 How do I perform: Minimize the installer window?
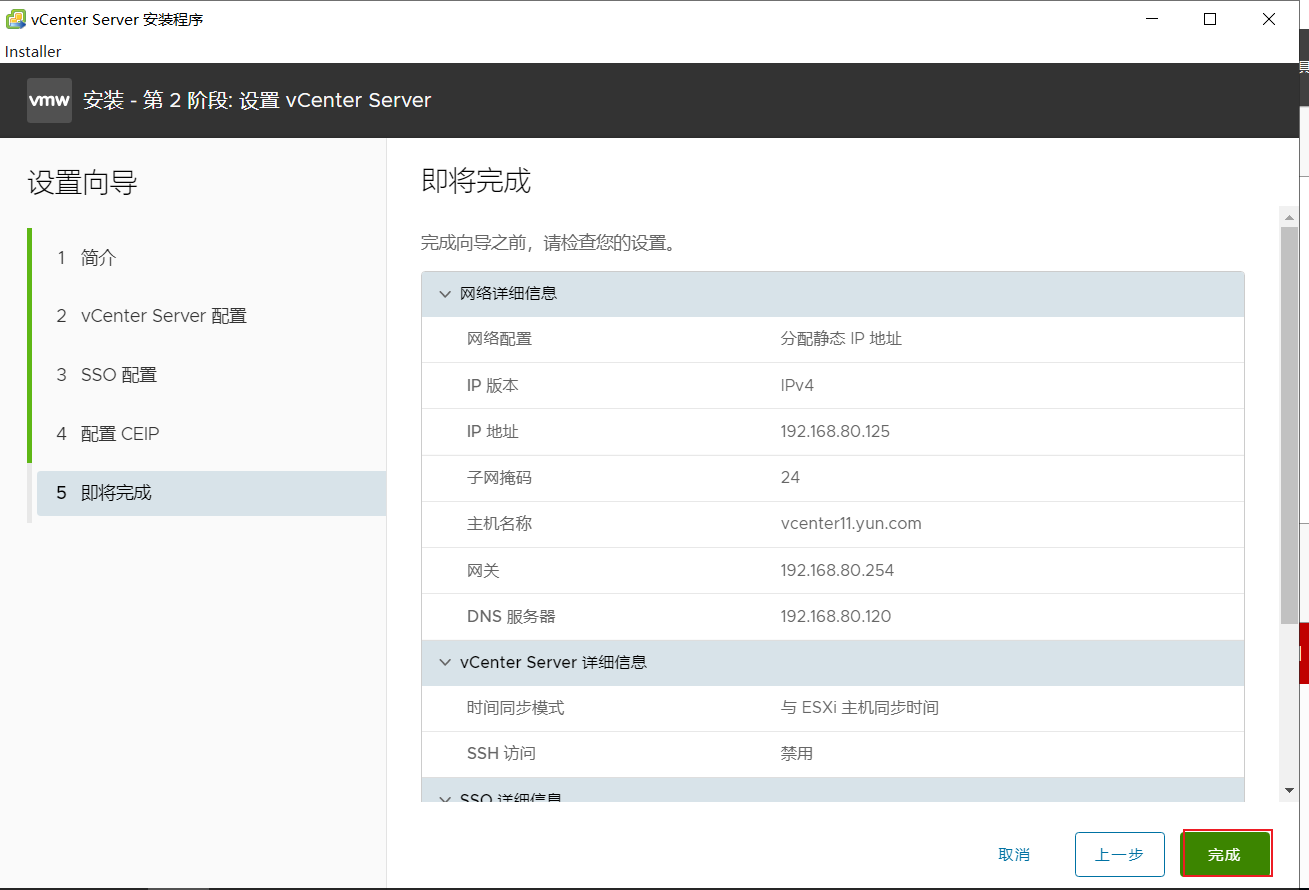[1151, 19]
